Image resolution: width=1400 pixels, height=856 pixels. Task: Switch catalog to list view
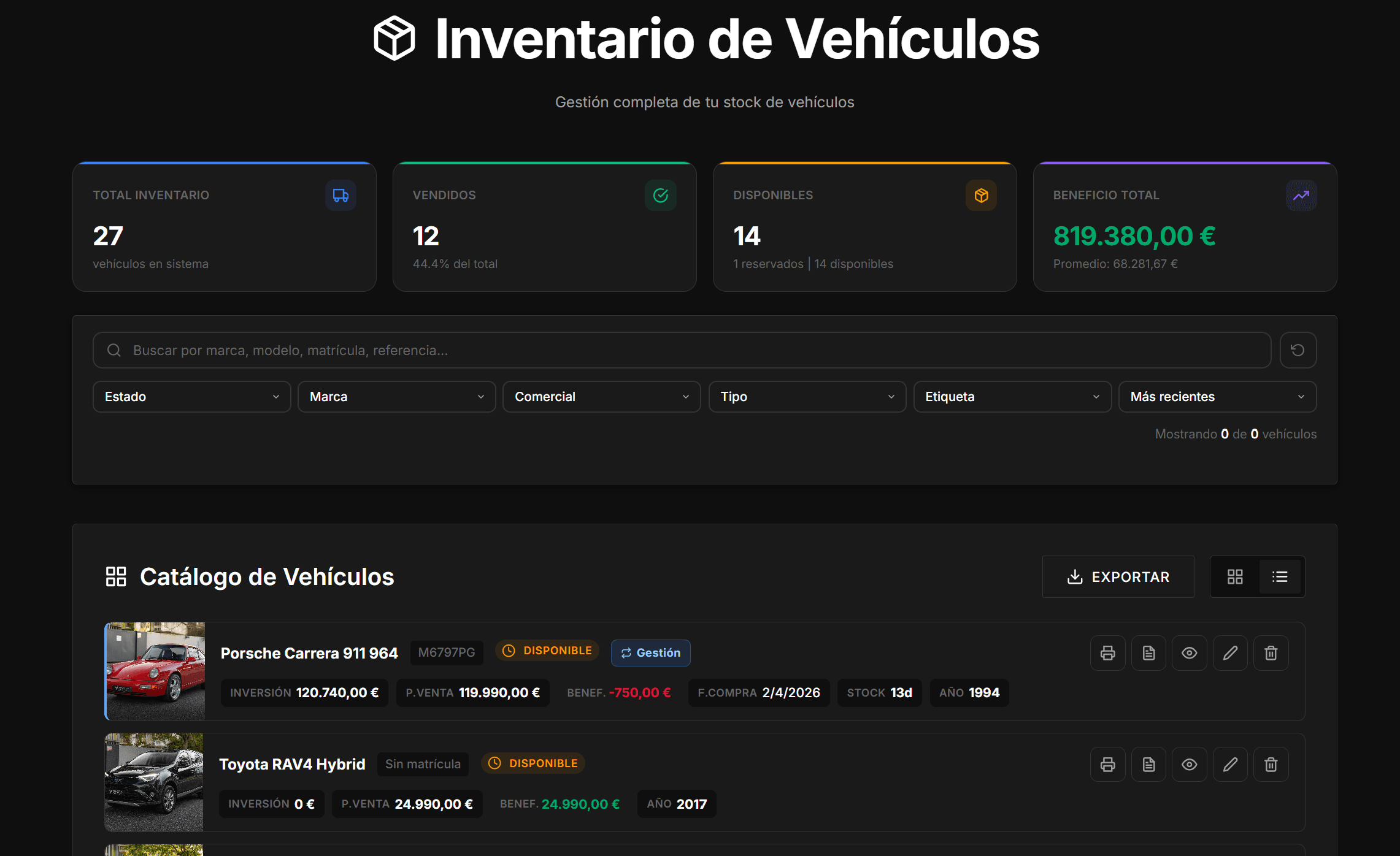click(x=1280, y=576)
